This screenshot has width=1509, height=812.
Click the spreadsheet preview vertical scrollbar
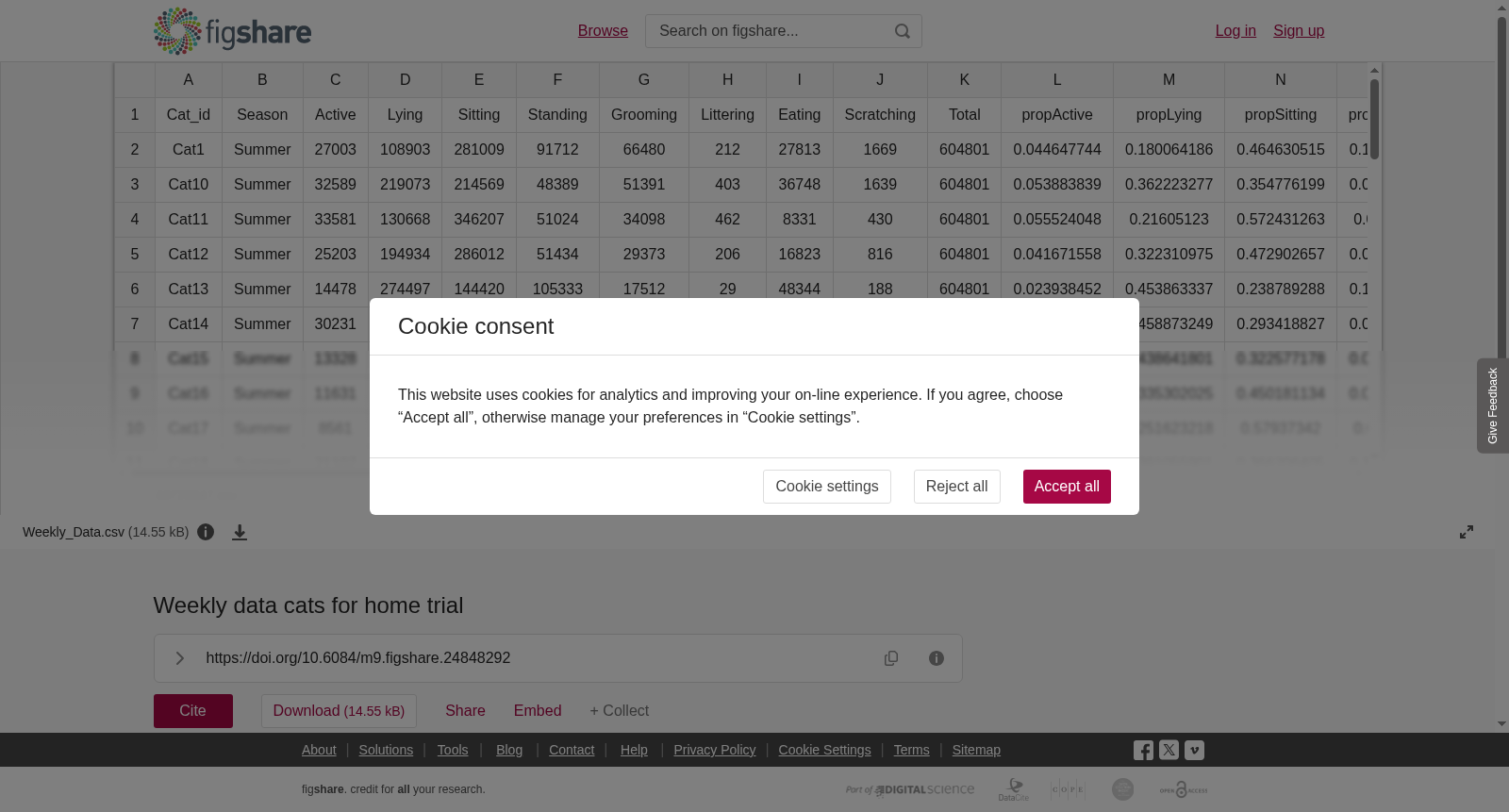(1375, 119)
